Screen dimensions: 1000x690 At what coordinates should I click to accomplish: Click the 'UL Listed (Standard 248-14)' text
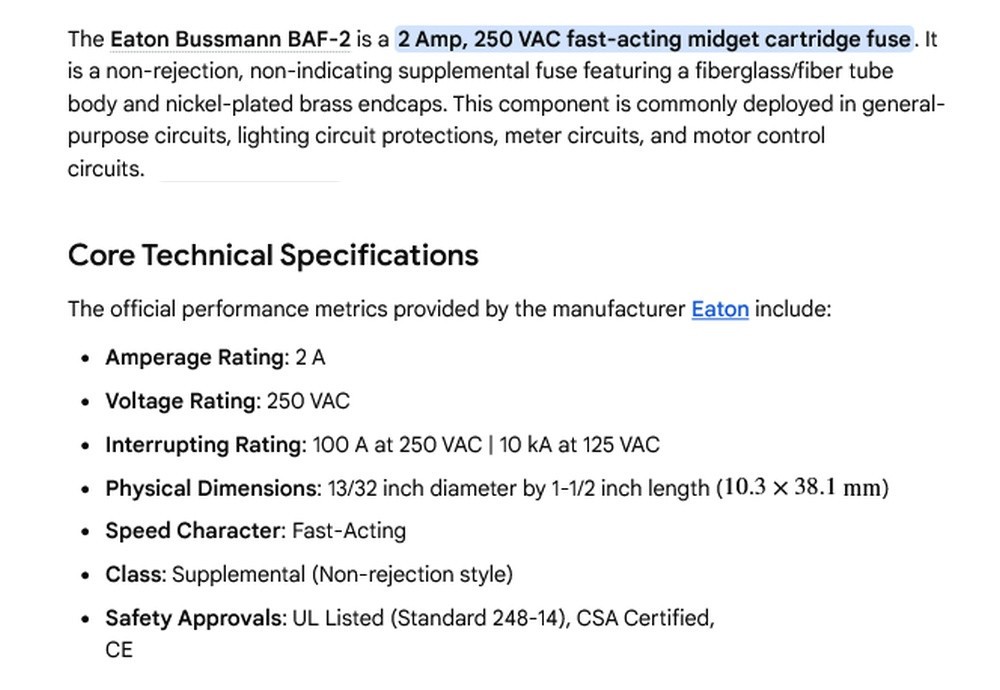432,619
